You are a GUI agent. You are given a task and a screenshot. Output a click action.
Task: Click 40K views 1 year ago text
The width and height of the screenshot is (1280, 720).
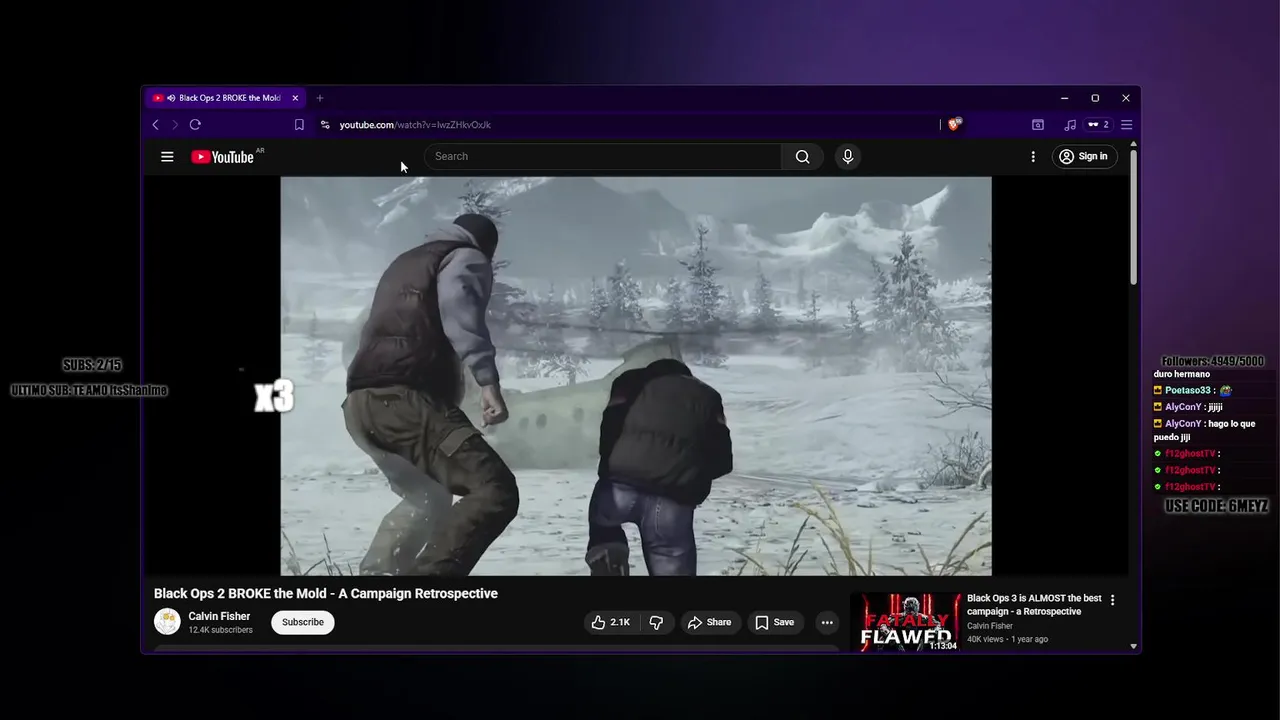[x=1007, y=639]
